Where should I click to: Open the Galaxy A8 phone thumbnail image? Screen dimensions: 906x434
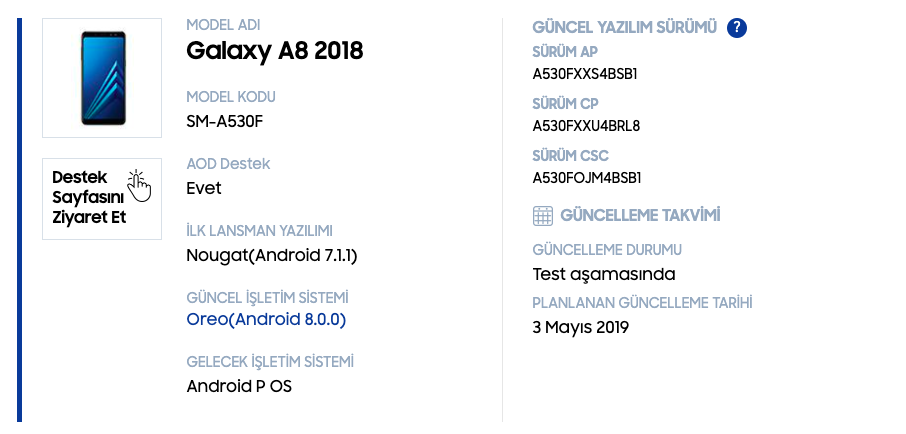coord(102,78)
